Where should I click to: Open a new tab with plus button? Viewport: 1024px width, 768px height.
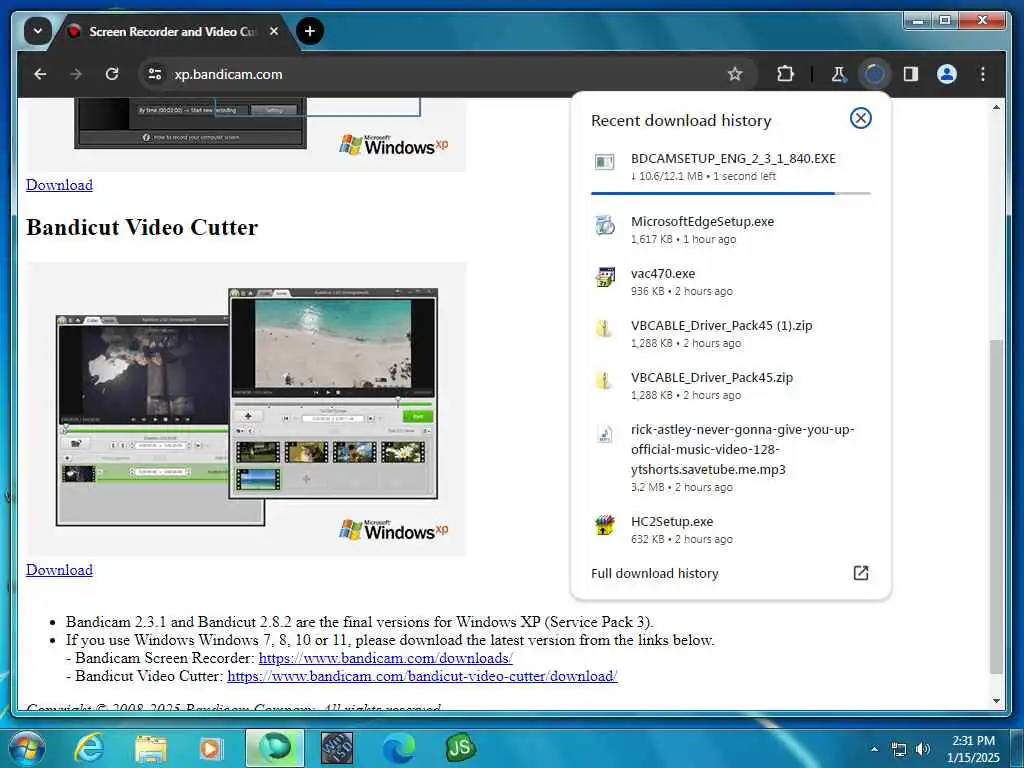point(310,31)
